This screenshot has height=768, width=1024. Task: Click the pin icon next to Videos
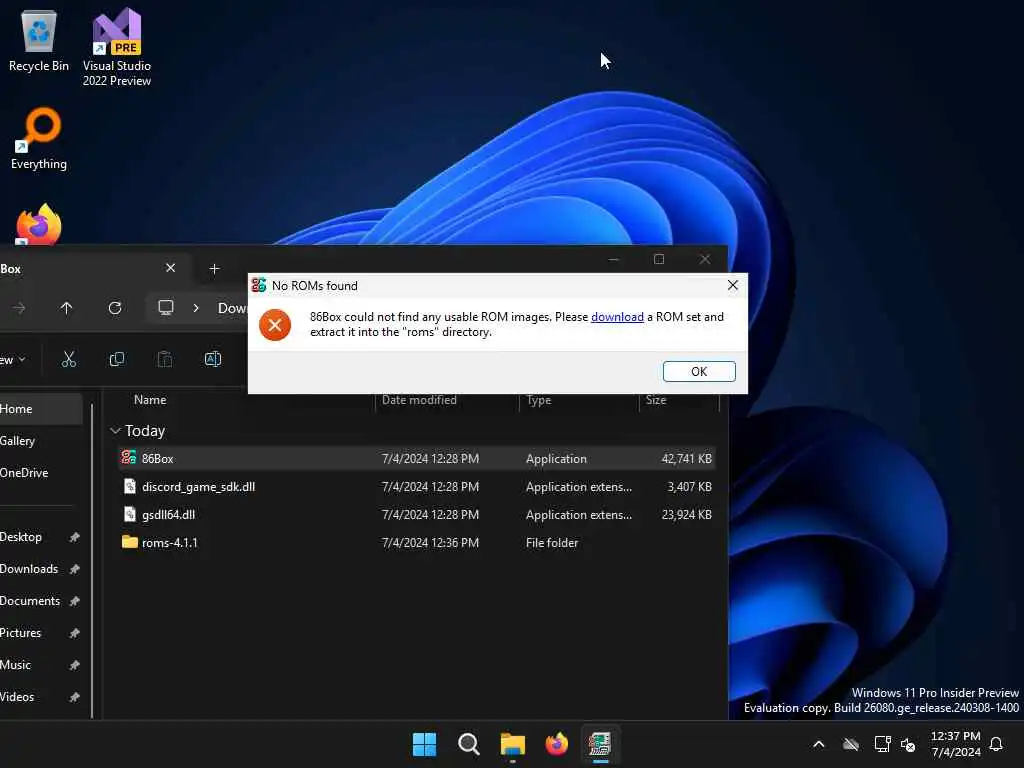tap(74, 697)
